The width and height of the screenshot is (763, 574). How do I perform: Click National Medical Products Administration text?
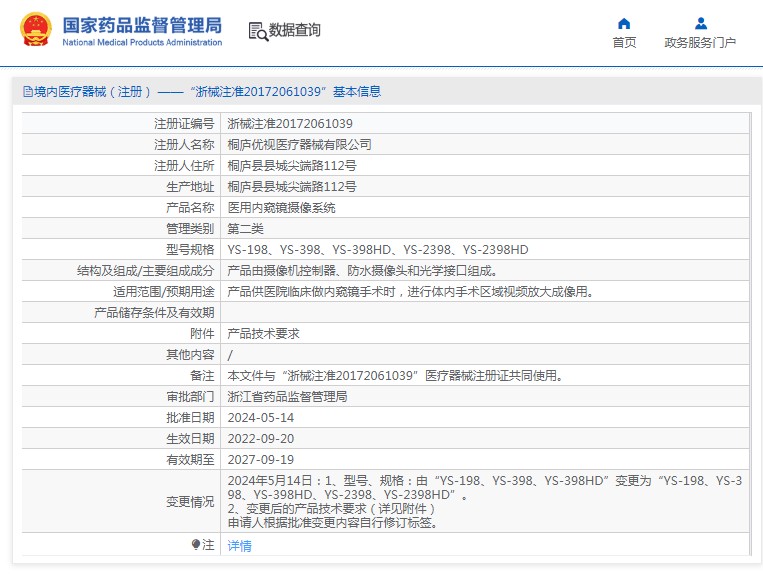coord(142,42)
